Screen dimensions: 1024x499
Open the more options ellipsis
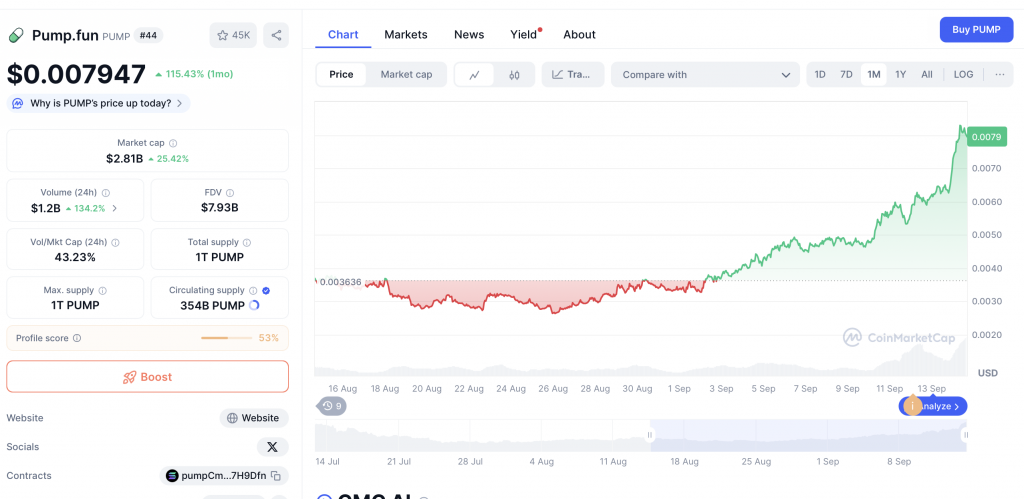(x=1000, y=74)
